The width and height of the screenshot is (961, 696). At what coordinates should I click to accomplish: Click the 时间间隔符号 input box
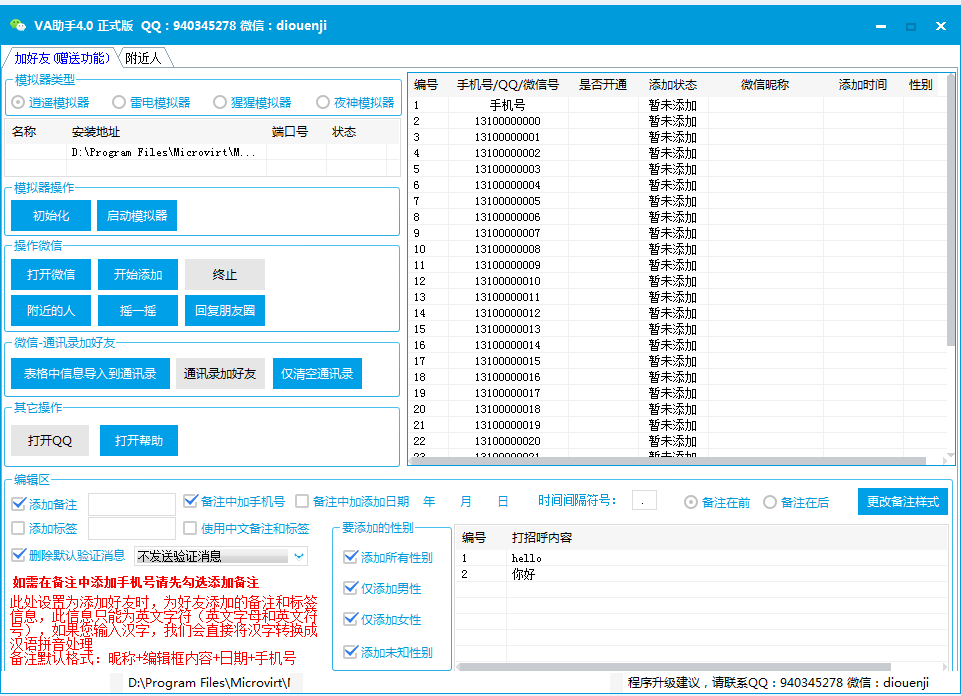[644, 501]
